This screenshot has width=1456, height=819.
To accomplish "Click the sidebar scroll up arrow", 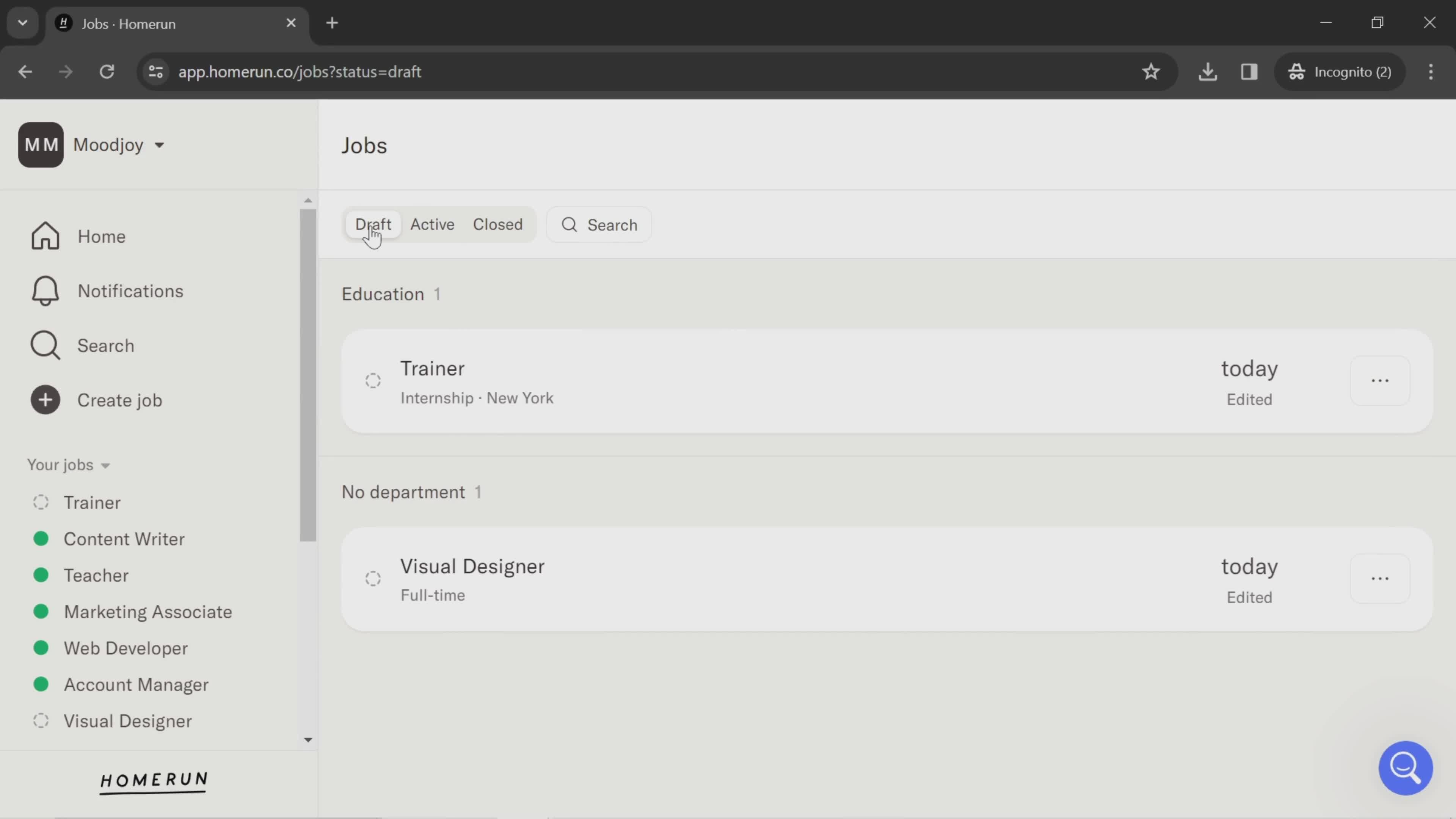I will [x=308, y=201].
